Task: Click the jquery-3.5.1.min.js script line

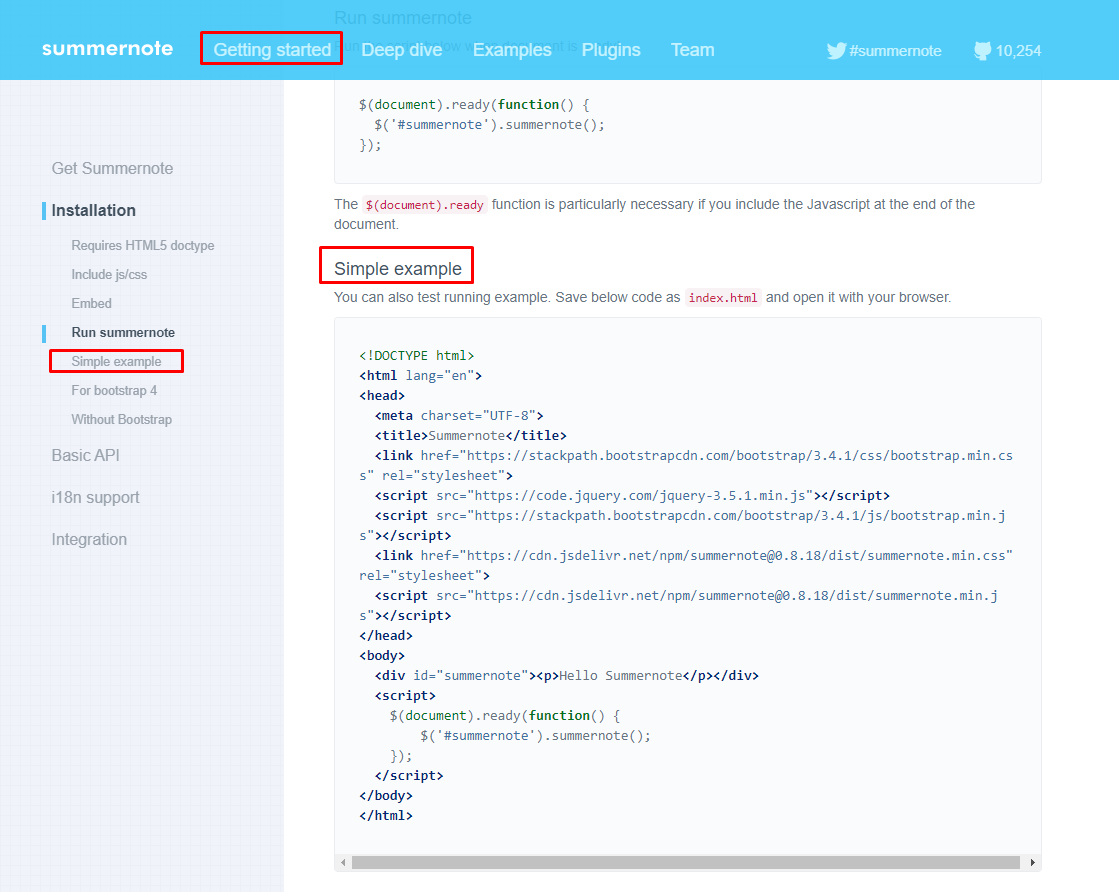Action: point(632,495)
